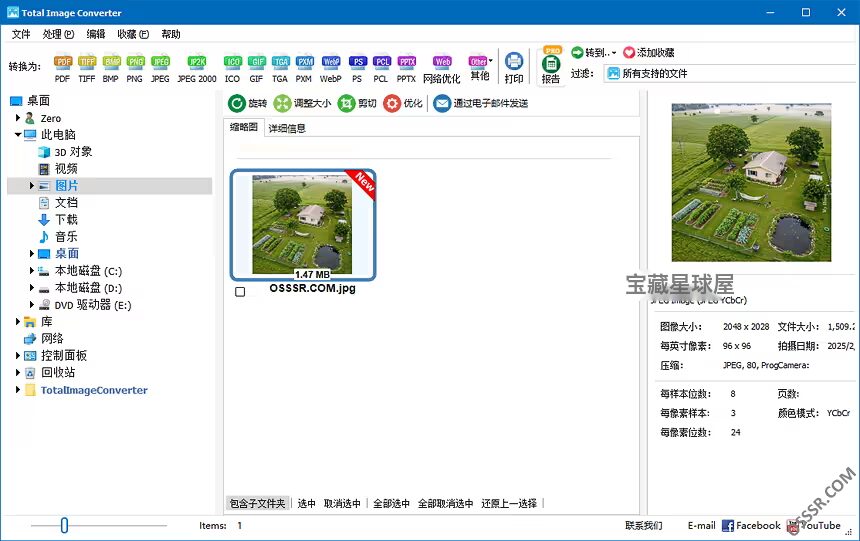Select the TIFF conversion icon
Image resolution: width=860 pixels, height=541 pixels.
pos(87,67)
